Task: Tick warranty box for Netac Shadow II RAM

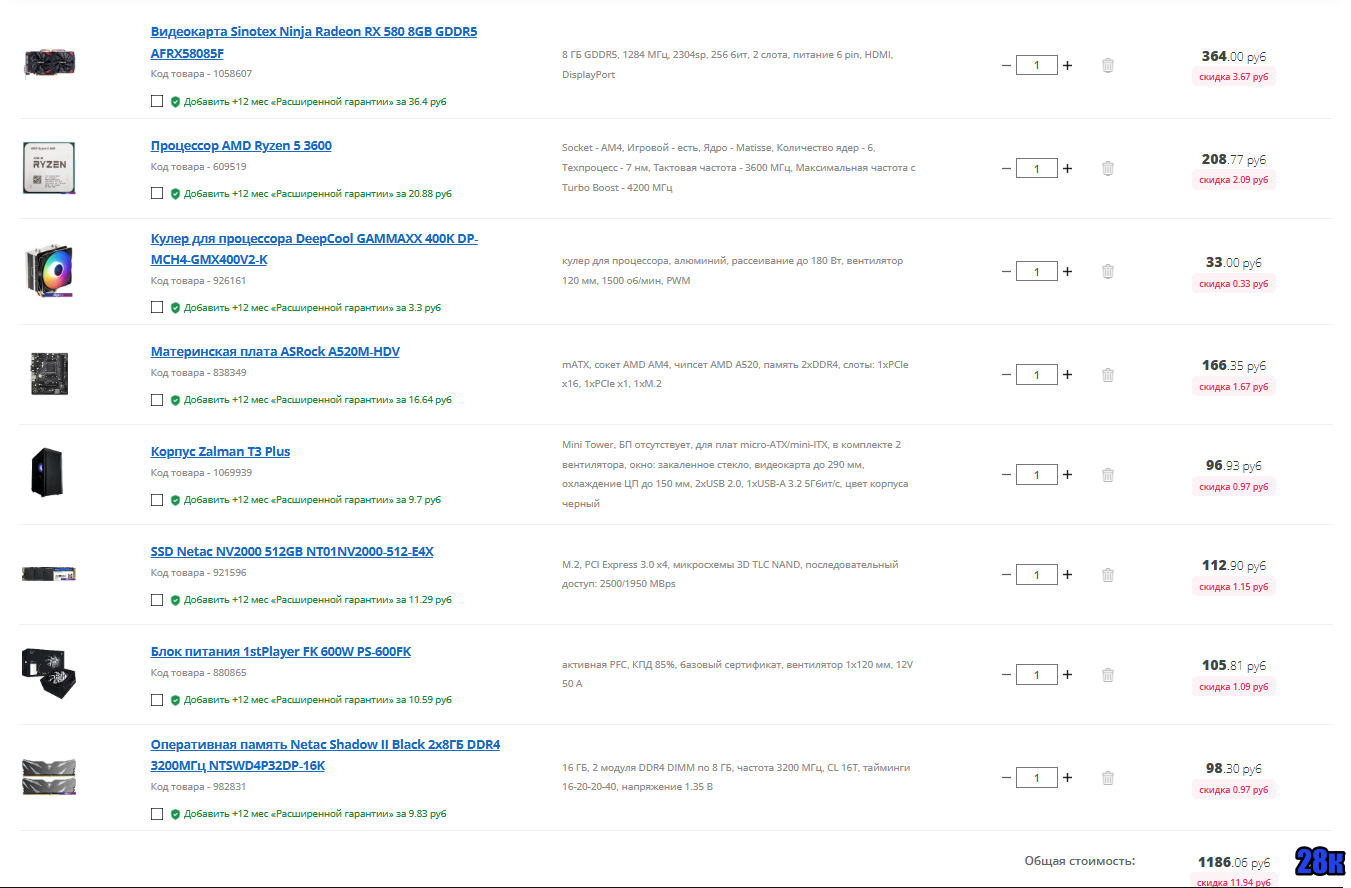Action: pos(157,813)
